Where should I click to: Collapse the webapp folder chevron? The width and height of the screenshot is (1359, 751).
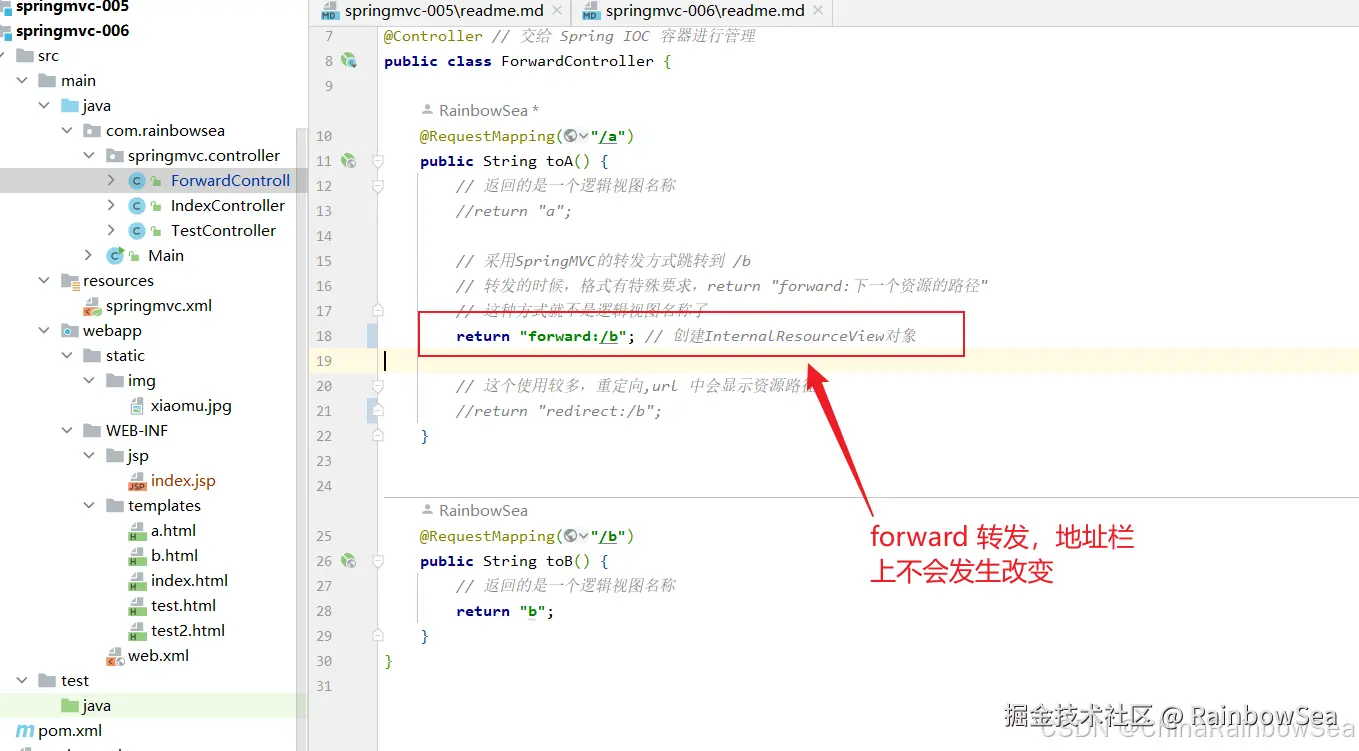43,330
